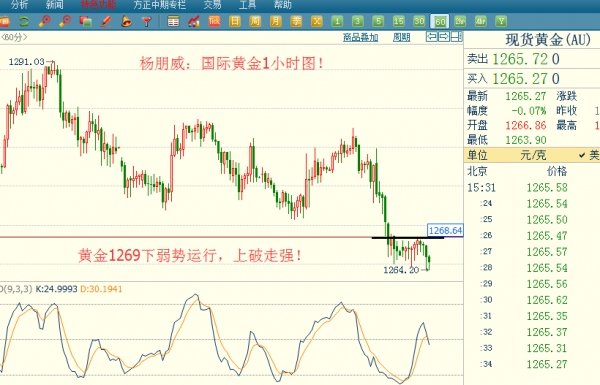Open the 工具 menu
This screenshot has width=600, height=385.
click(x=248, y=5)
